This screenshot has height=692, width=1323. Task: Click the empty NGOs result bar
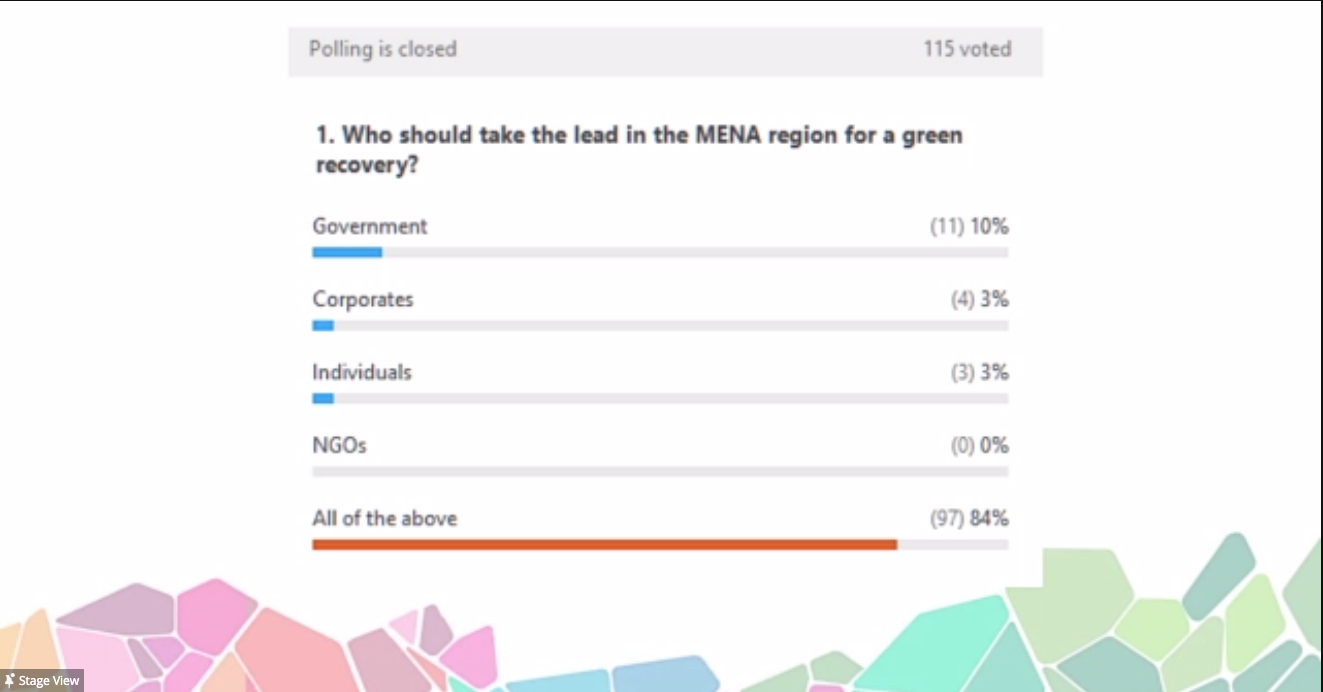click(x=660, y=471)
